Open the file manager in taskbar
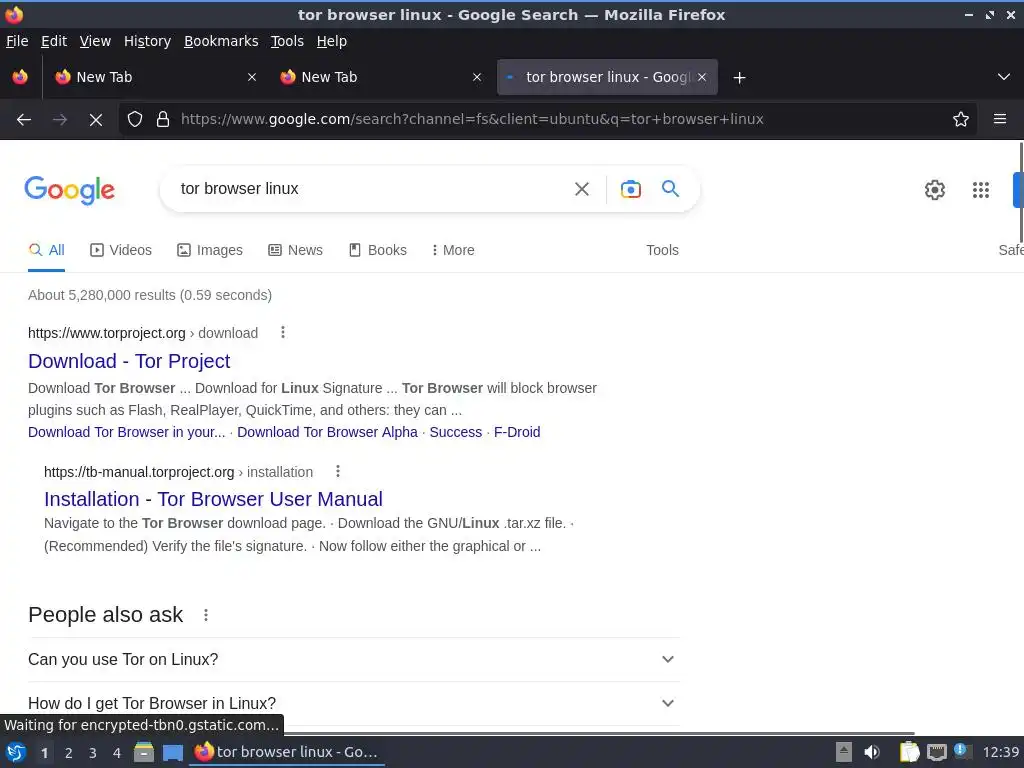The height and width of the screenshot is (768, 1024). coord(144,752)
